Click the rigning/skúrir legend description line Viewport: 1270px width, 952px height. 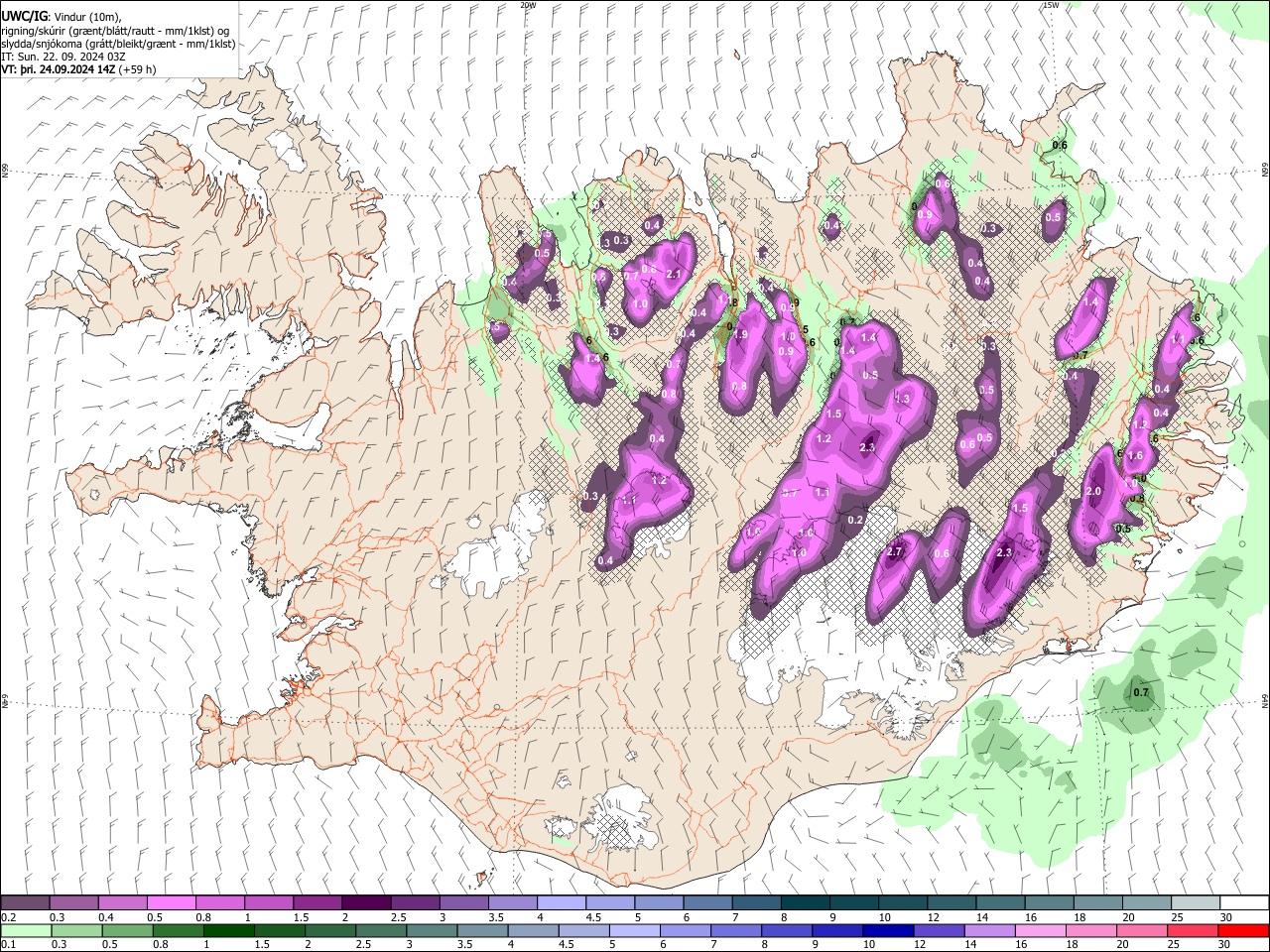point(115,31)
